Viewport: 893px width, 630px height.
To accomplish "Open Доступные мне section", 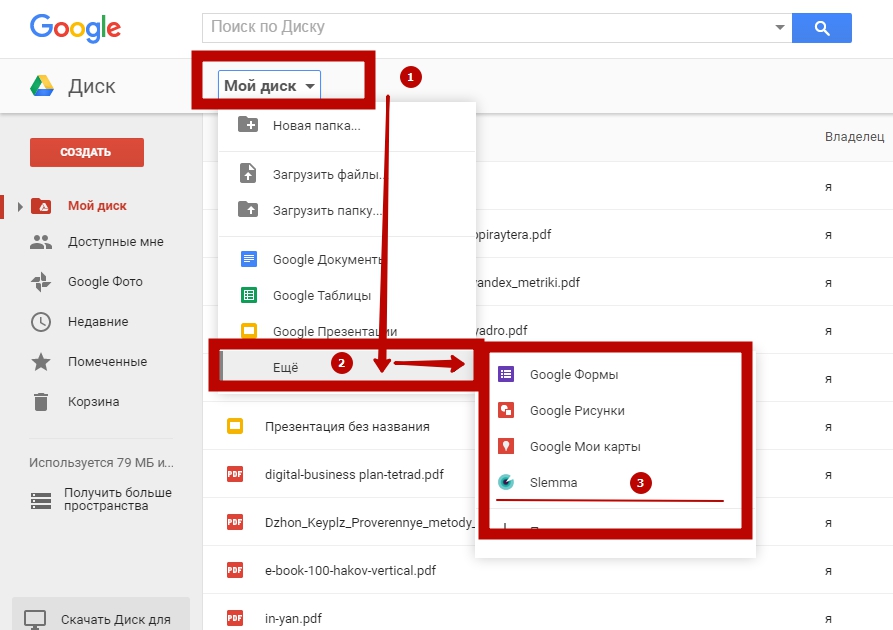I will (116, 242).
